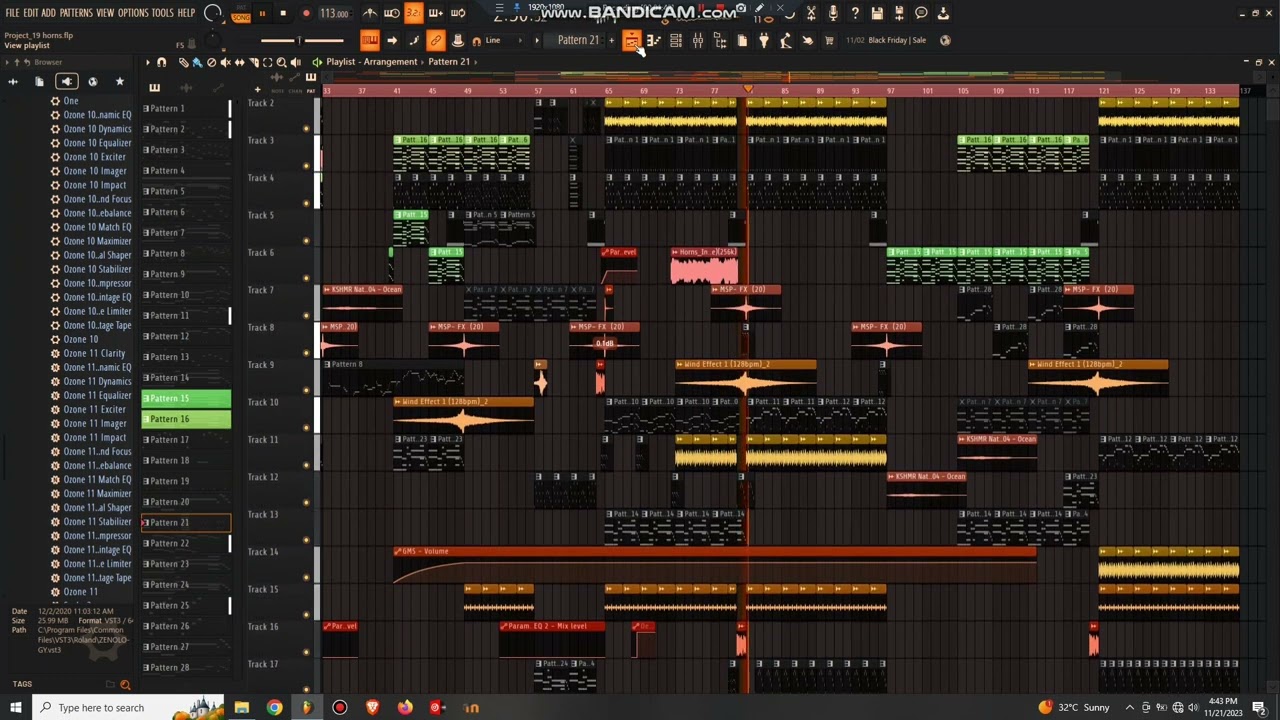The width and height of the screenshot is (1280, 720).
Task: Select the Delete tool in playlist toolbar
Action: 211,62
